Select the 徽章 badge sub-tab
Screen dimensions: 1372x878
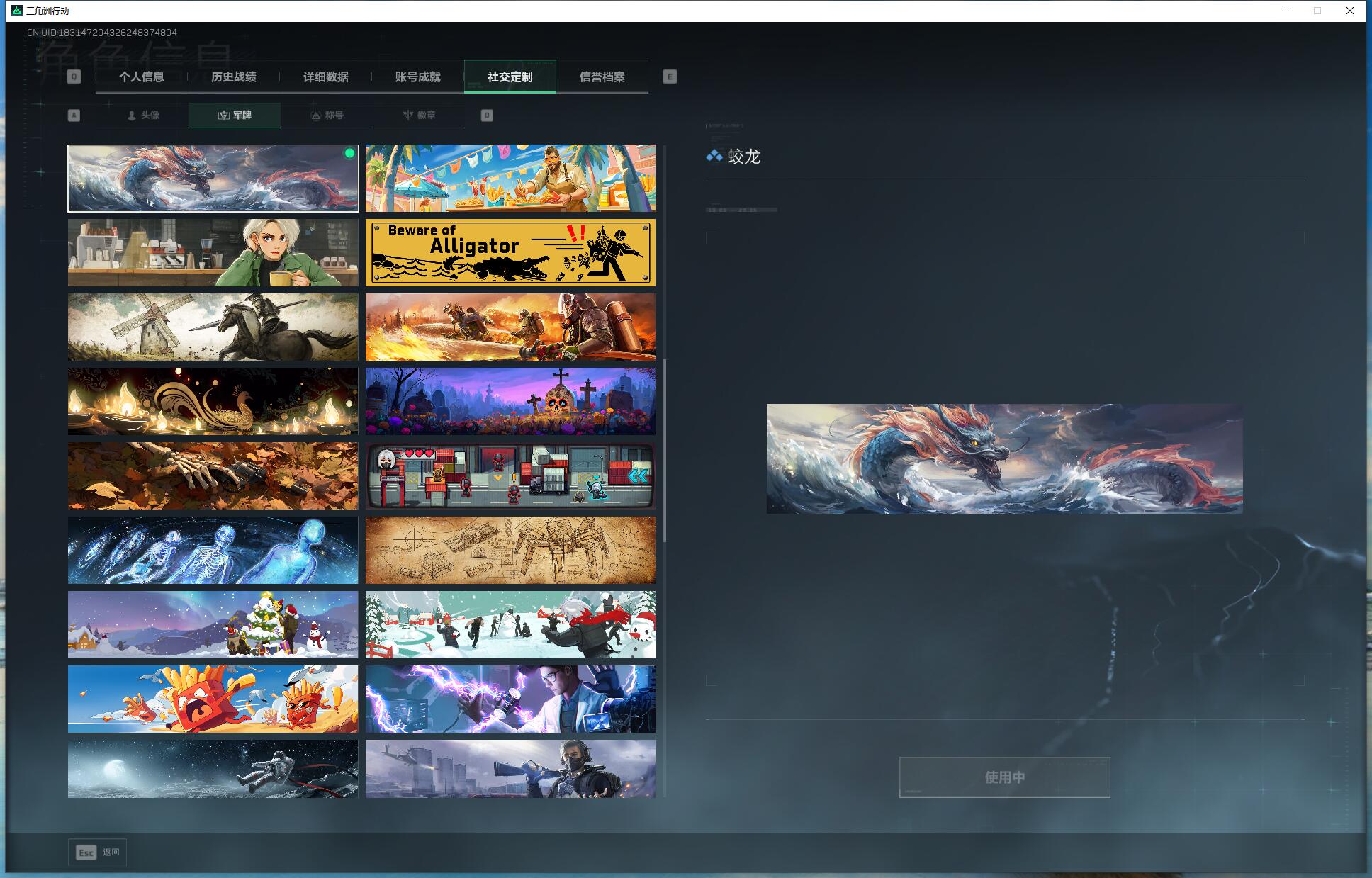click(x=419, y=116)
